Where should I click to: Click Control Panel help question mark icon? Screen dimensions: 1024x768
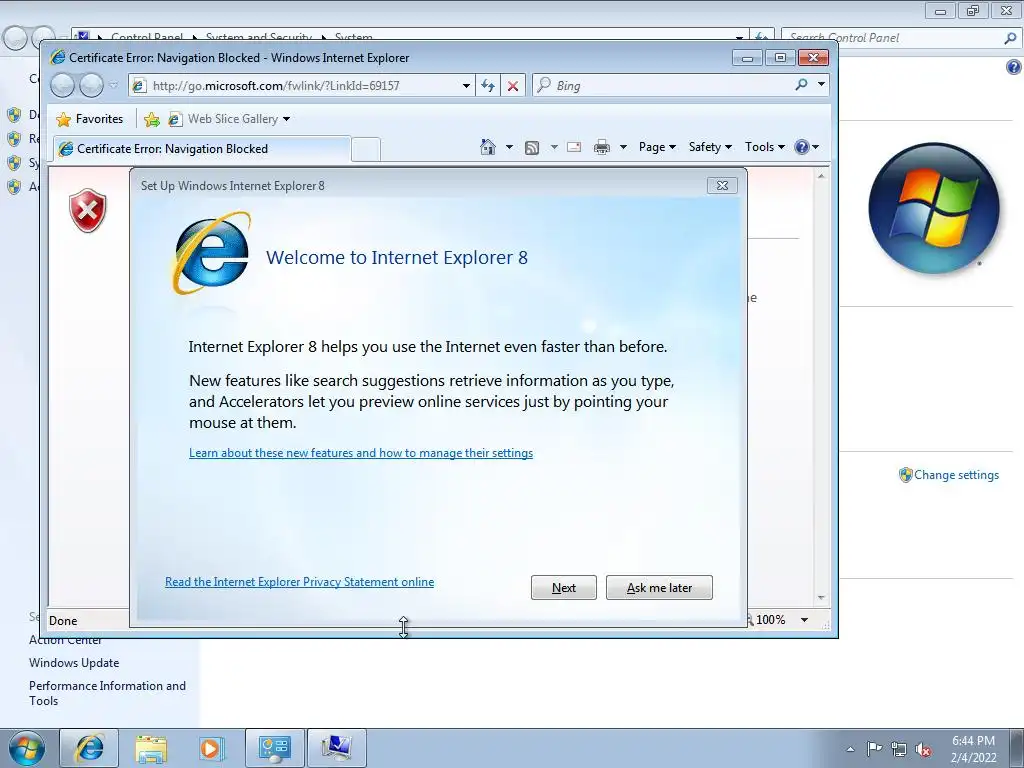[x=1013, y=67]
